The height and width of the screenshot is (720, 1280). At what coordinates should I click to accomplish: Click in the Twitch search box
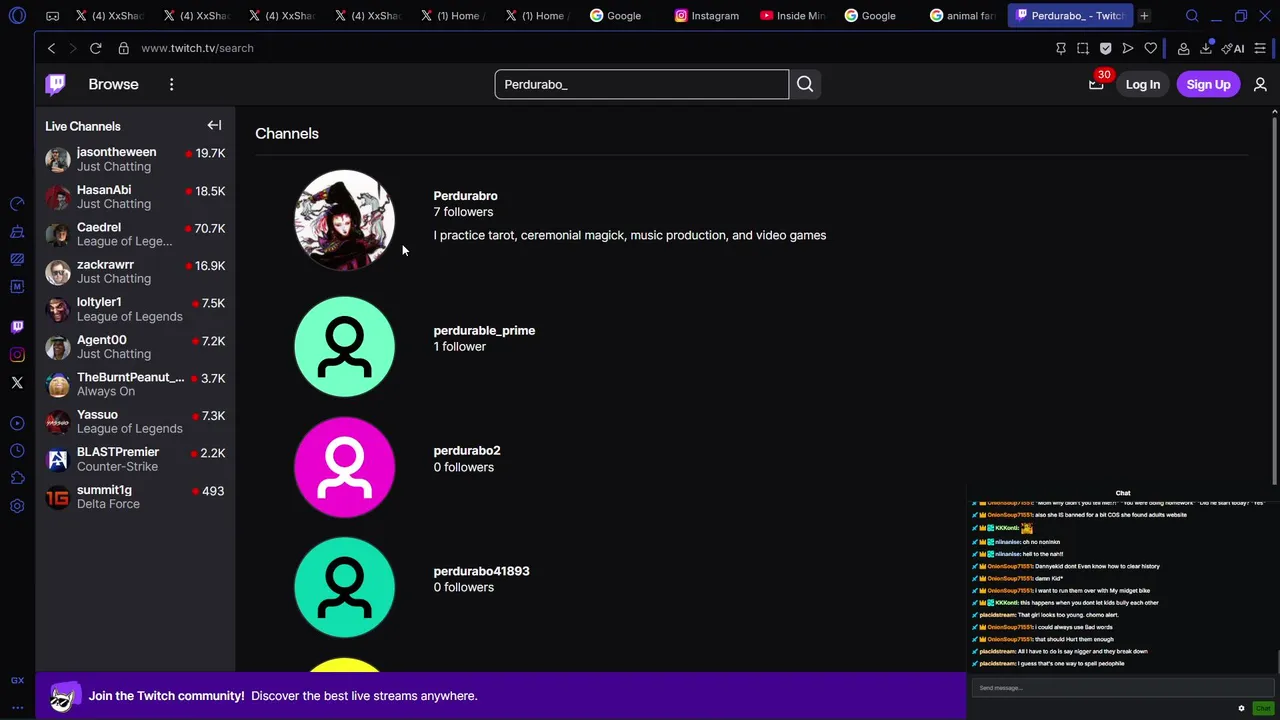pyautogui.click(x=641, y=84)
